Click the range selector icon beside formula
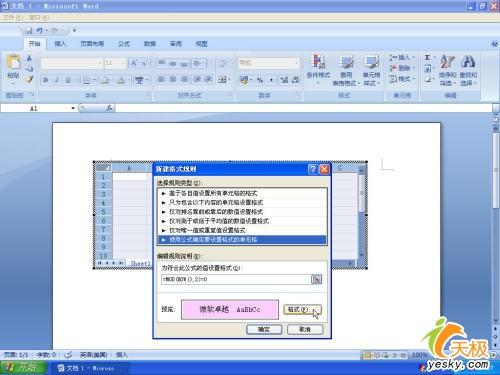The height and width of the screenshot is (375, 500). pos(316,279)
